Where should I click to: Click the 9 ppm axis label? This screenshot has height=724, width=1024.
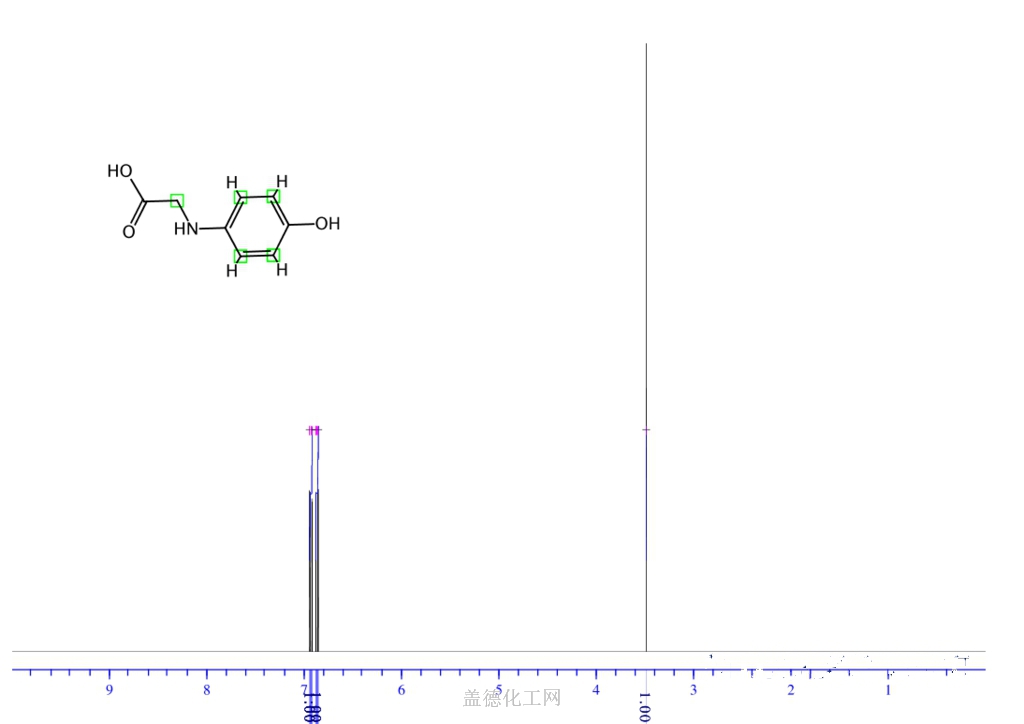pyautogui.click(x=109, y=690)
